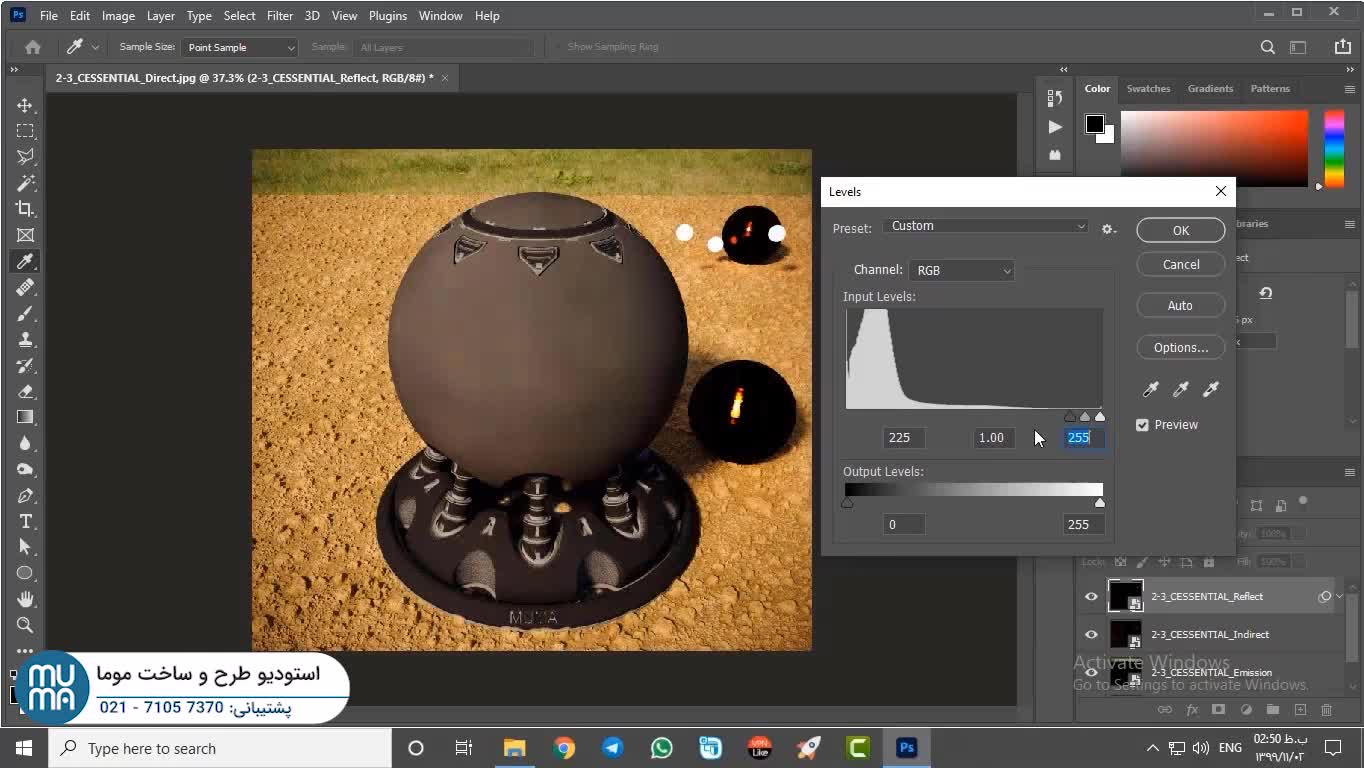Viewport: 1364px width, 768px height.
Task: Uncheck the Preview checkbox
Action: [1142, 425]
